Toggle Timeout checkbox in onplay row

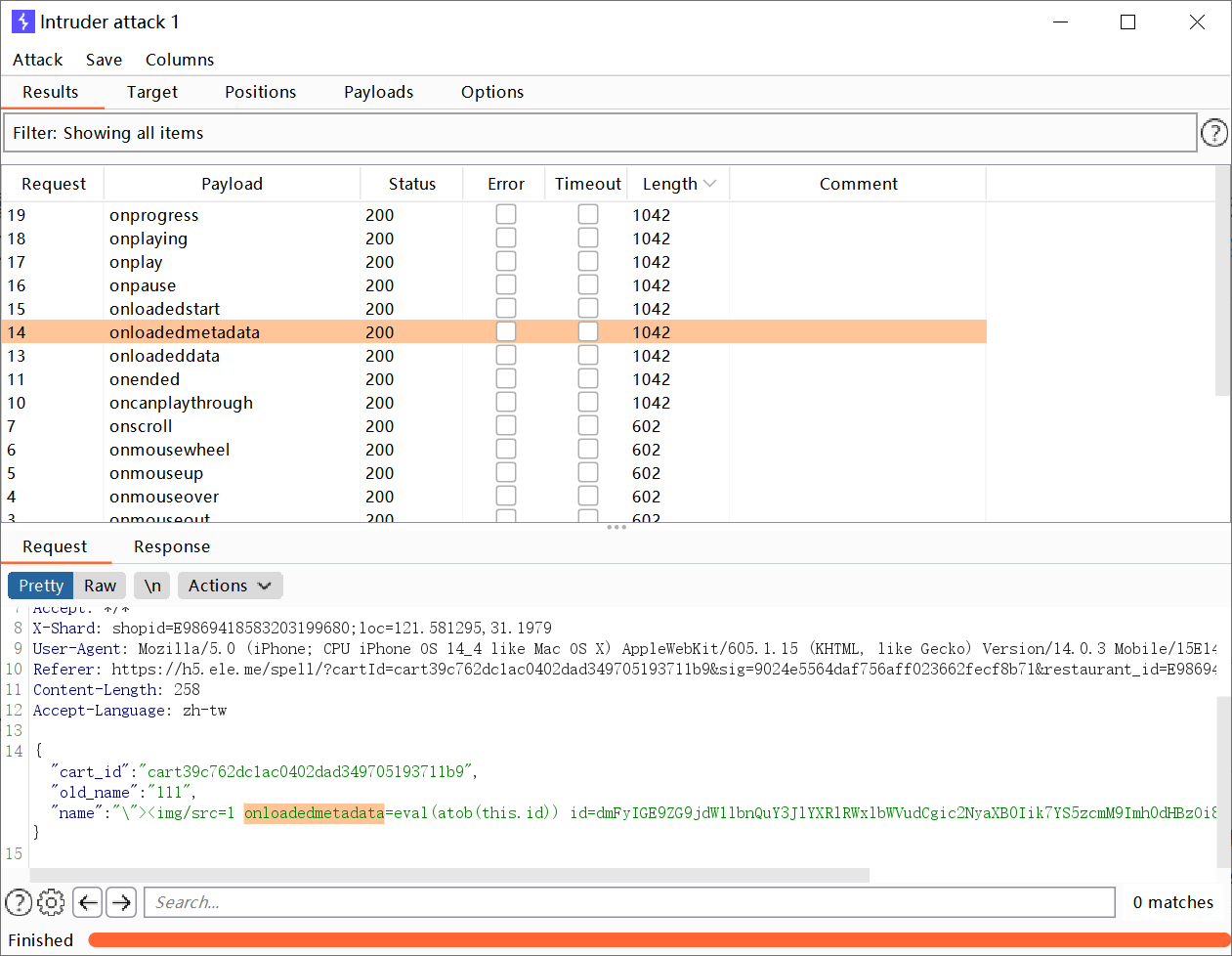(x=587, y=261)
